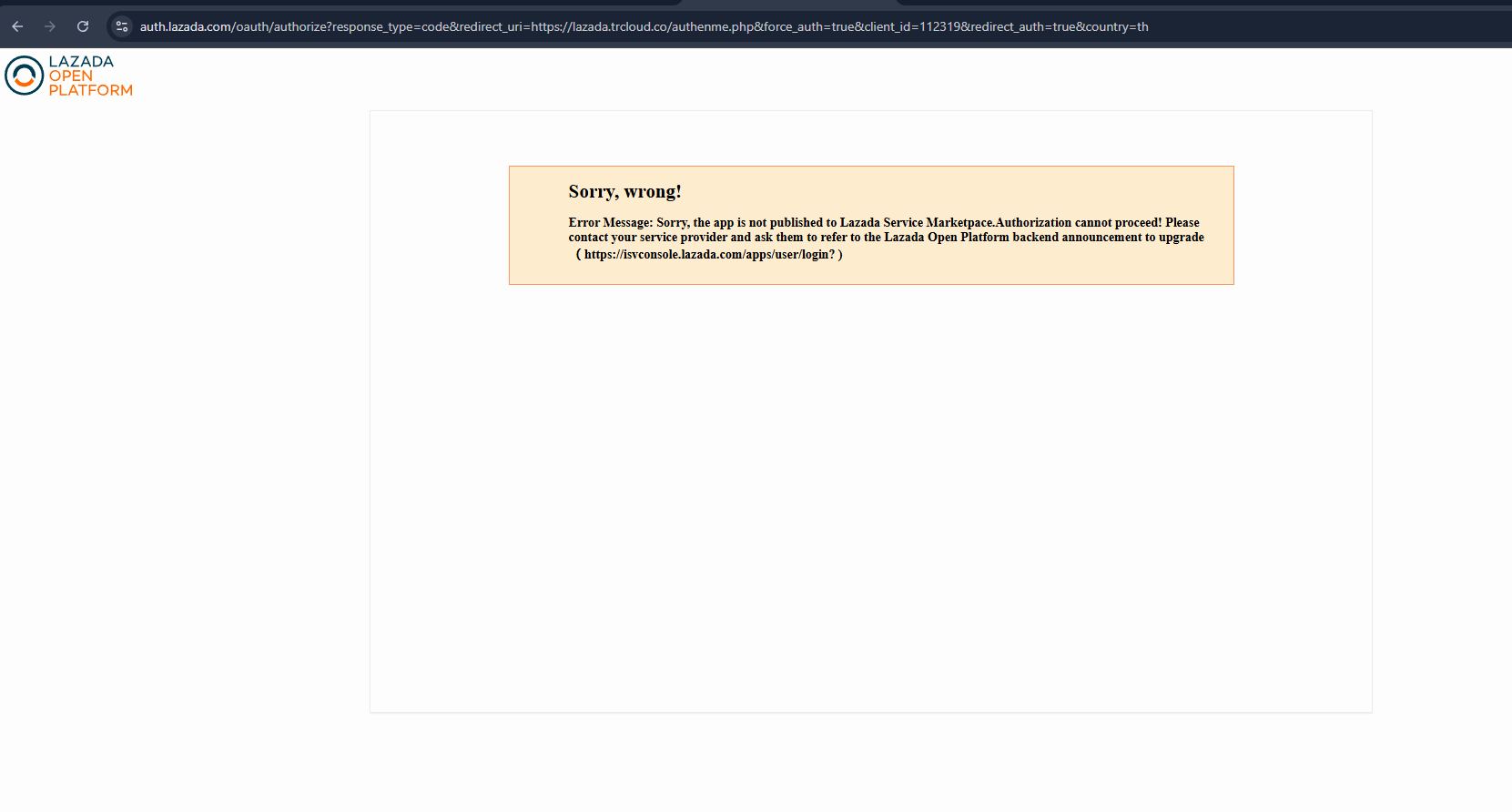The width and height of the screenshot is (1512, 812).
Task: Open site information icon in address bar
Action: (x=122, y=26)
